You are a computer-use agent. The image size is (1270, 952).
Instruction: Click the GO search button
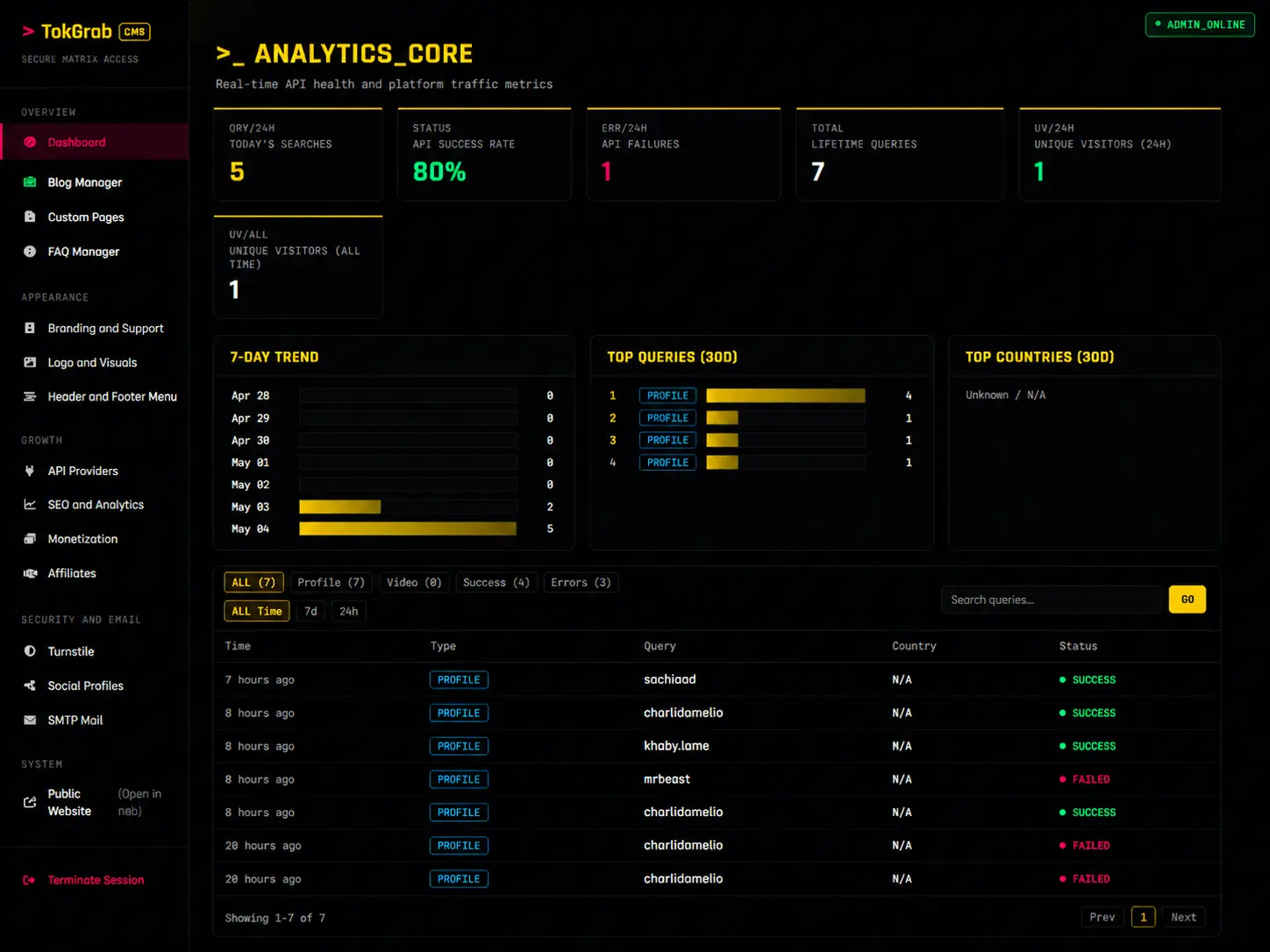pyautogui.click(x=1188, y=600)
